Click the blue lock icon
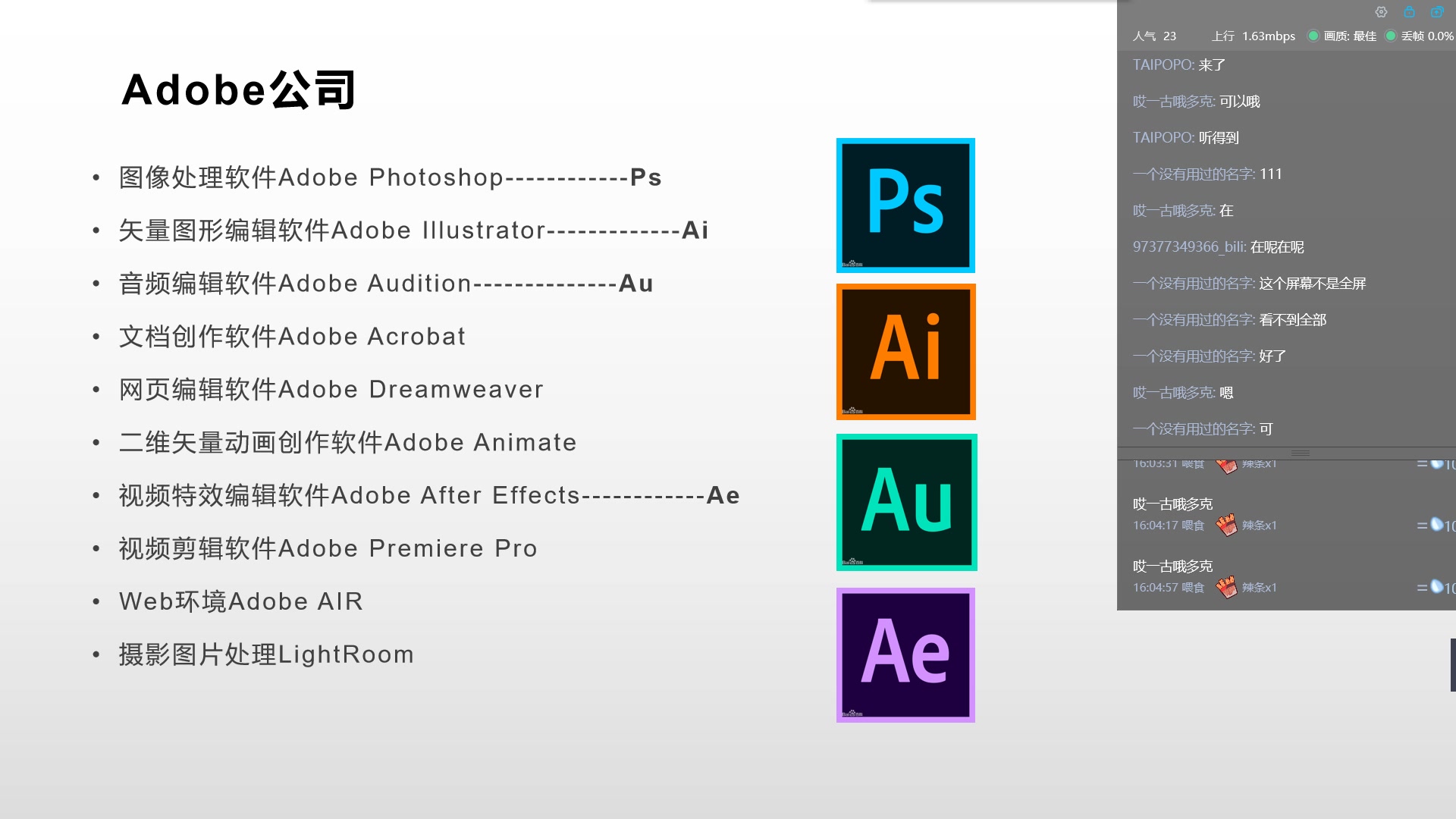 click(x=1409, y=12)
